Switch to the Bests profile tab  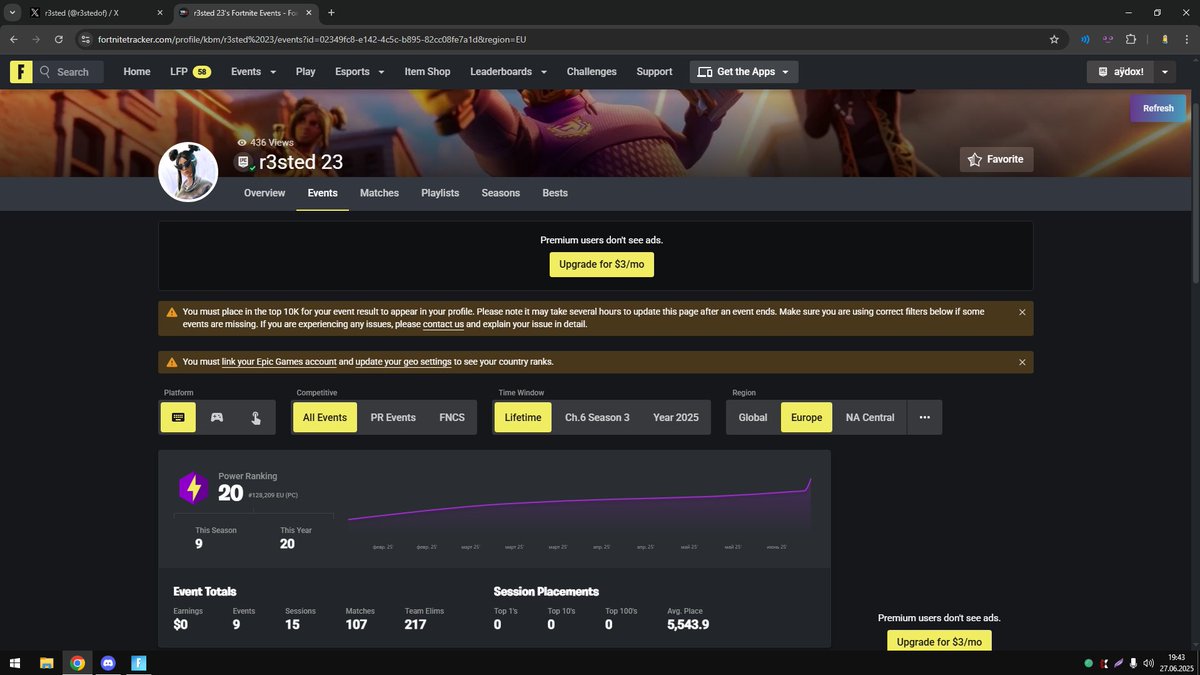click(x=555, y=193)
